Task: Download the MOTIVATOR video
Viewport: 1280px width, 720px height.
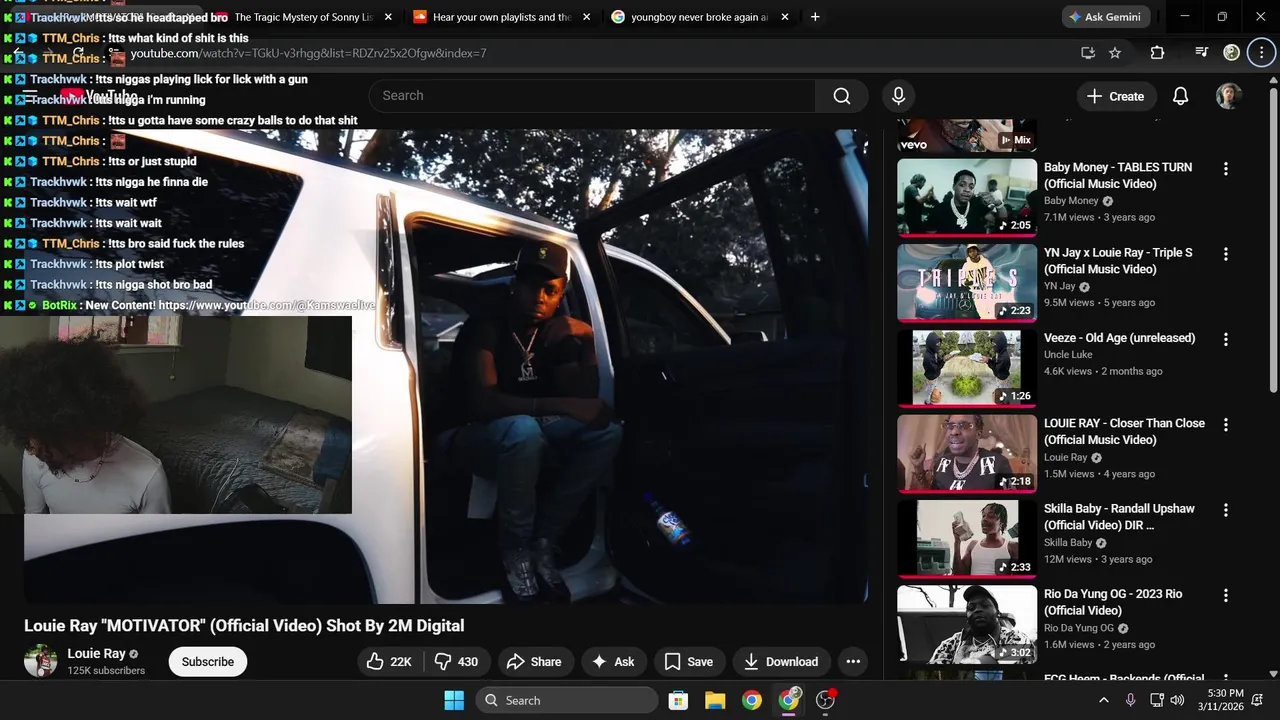Action: (781, 662)
